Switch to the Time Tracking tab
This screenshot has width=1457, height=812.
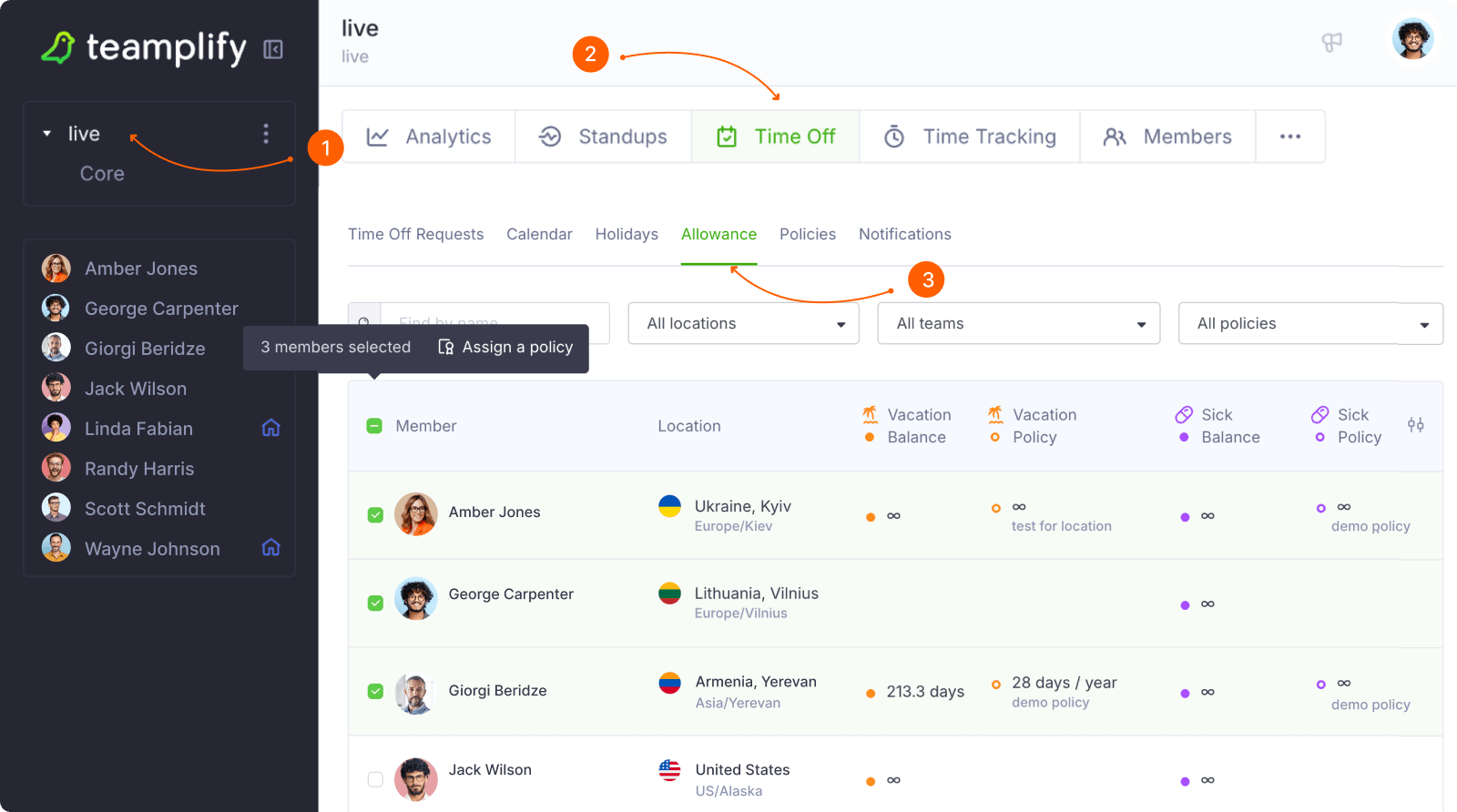coord(970,137)
